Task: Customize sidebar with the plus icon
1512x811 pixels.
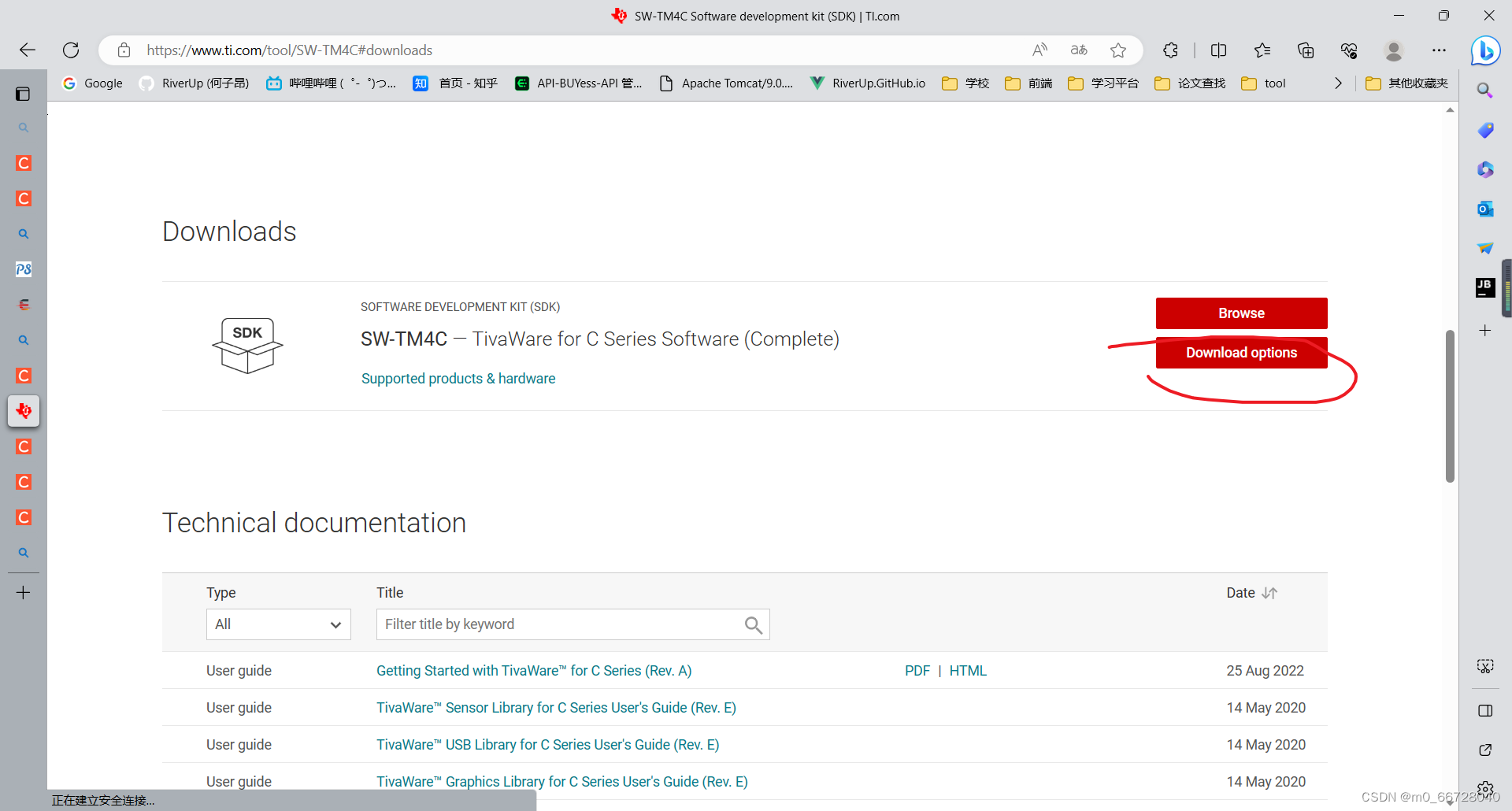Action: point(1485,331)
